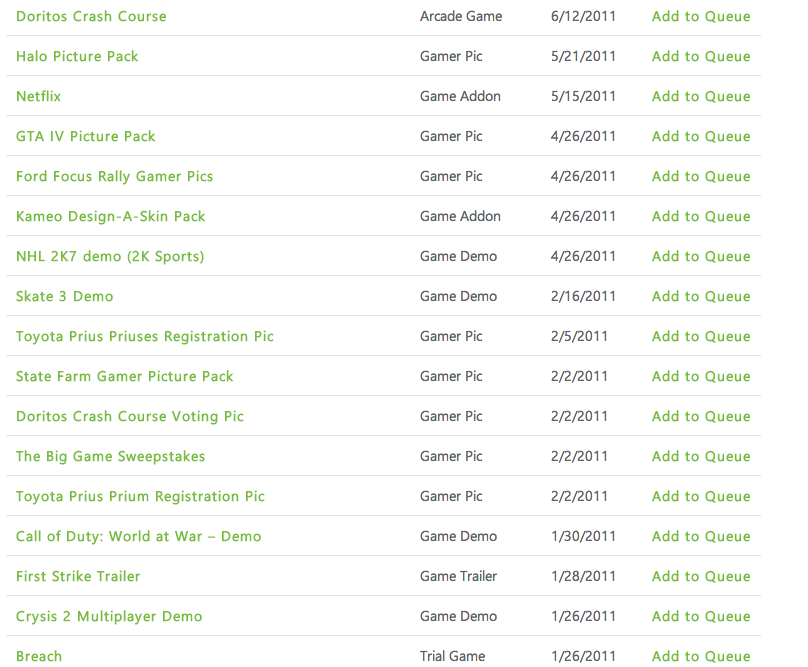
Task: Open Toyota Prius Priuses Registration Pic
Action: click(x=145, y=337)
